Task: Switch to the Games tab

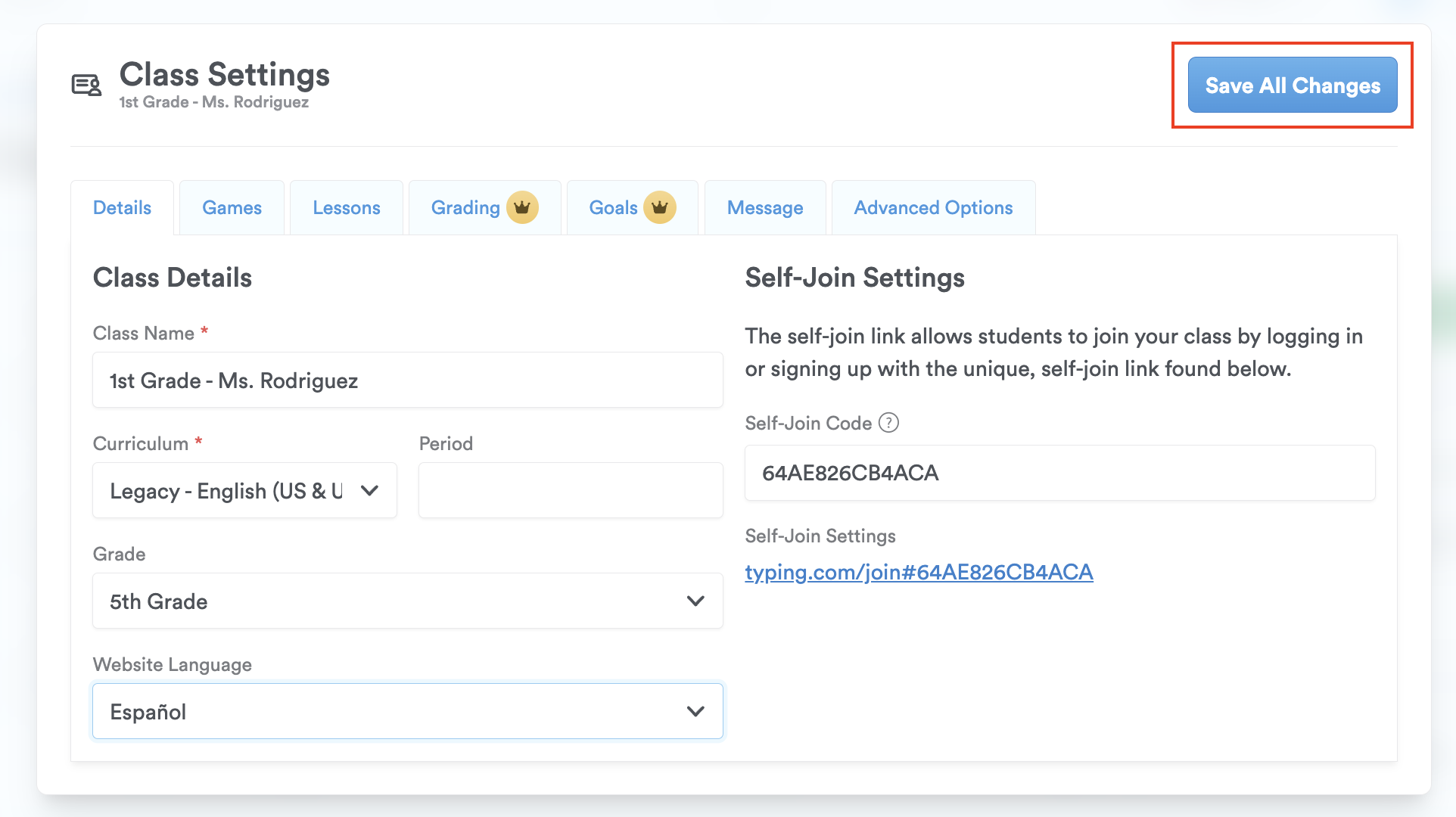Action: (232, 207)
